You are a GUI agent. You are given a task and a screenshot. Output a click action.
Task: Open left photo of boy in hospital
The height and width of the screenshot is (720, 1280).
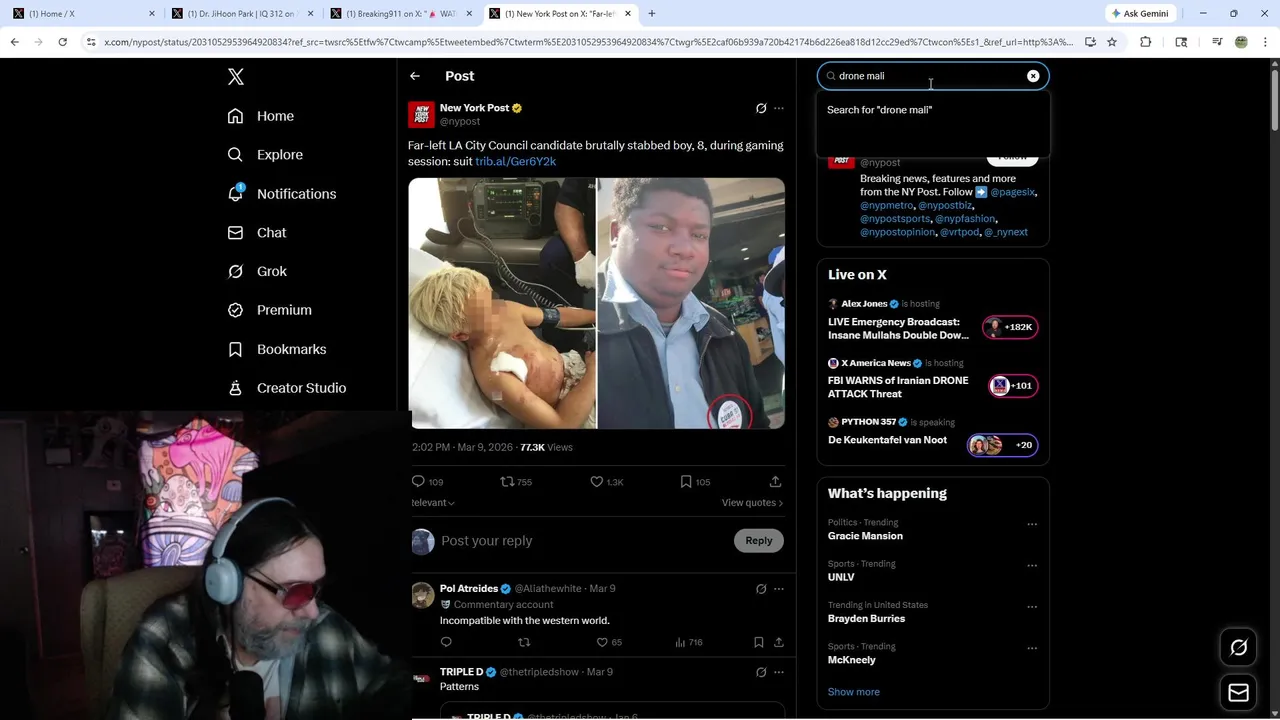tap(502, 303)
